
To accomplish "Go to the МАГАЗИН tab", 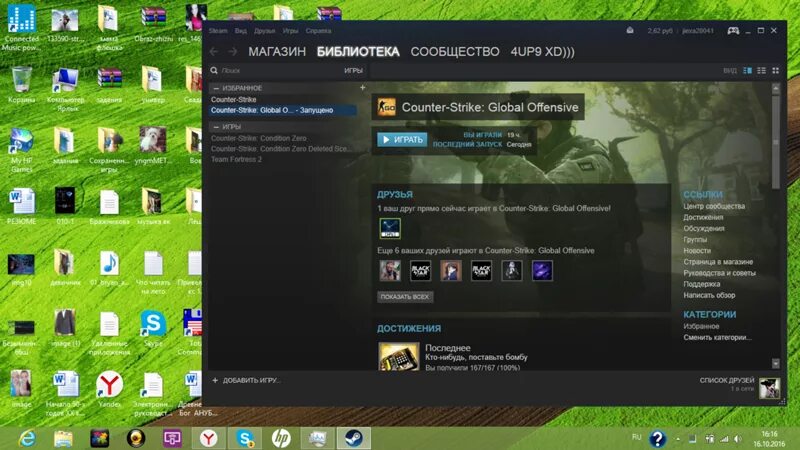I will (277, 52).
